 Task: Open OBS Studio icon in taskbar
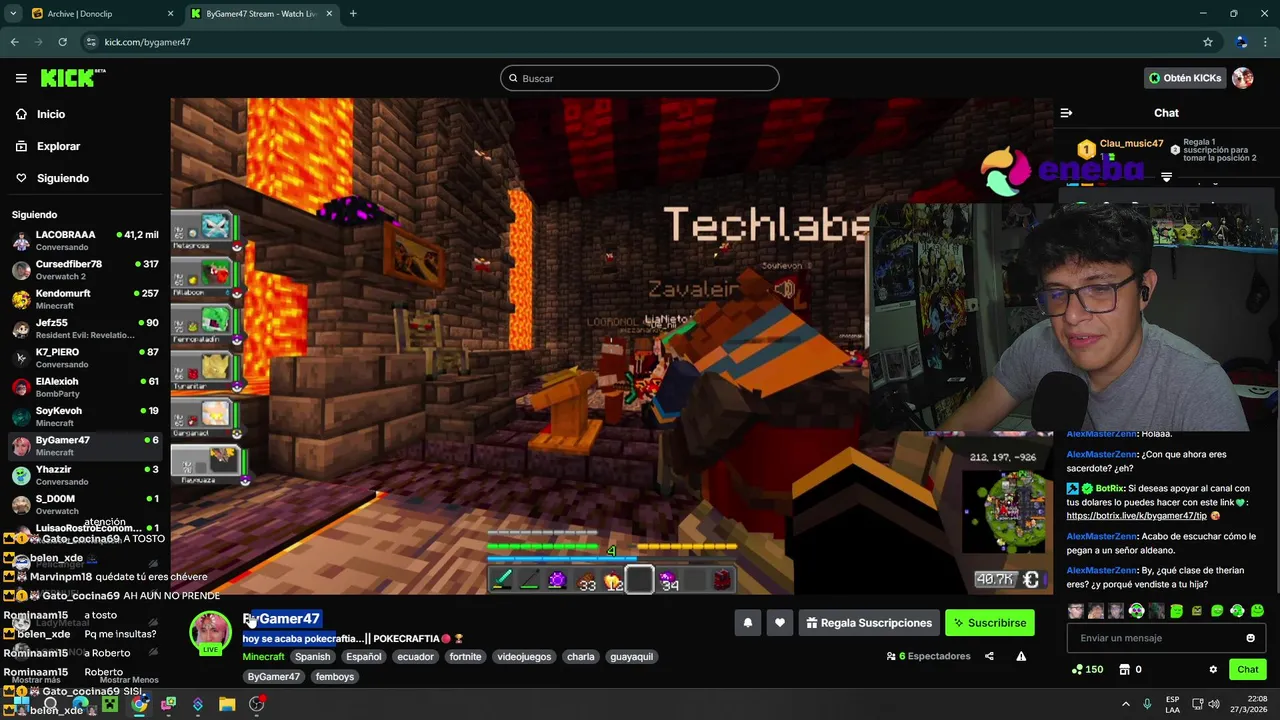pyautogui.click(x=257, y=704)
